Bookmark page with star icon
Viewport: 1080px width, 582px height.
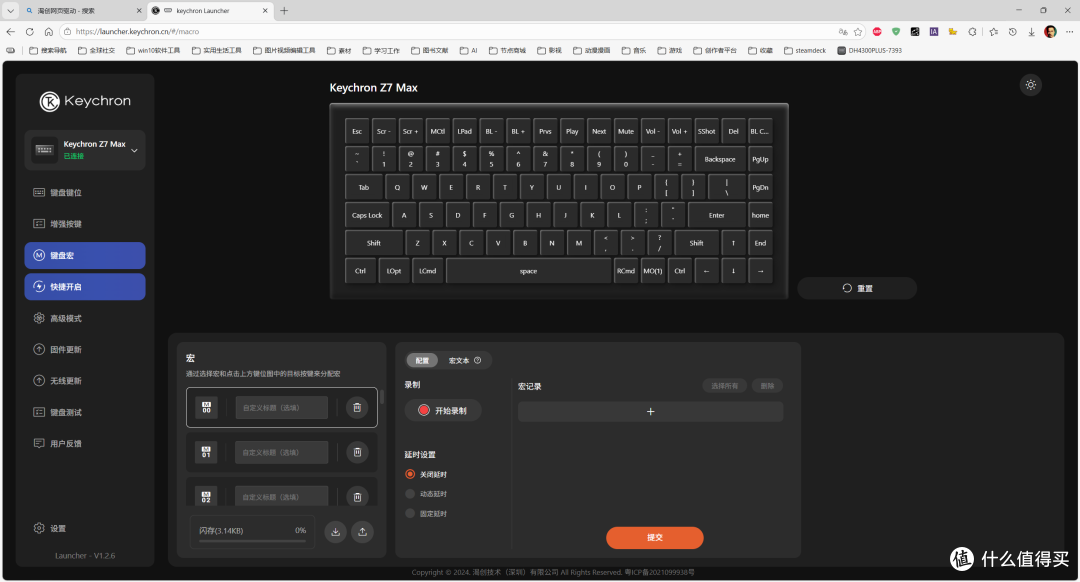858,32
